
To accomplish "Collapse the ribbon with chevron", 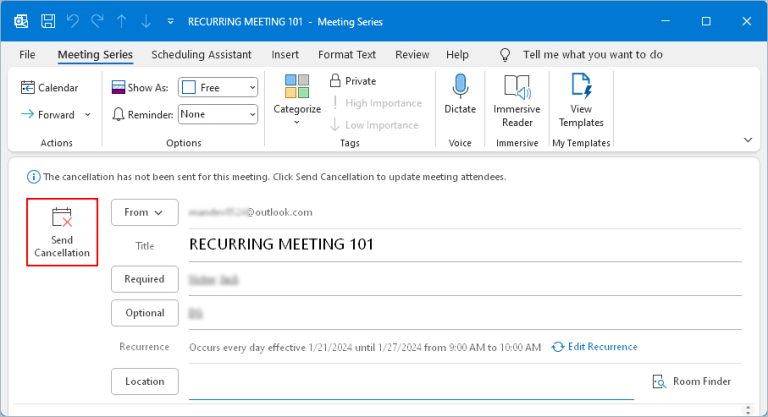I will coord(748,140).
